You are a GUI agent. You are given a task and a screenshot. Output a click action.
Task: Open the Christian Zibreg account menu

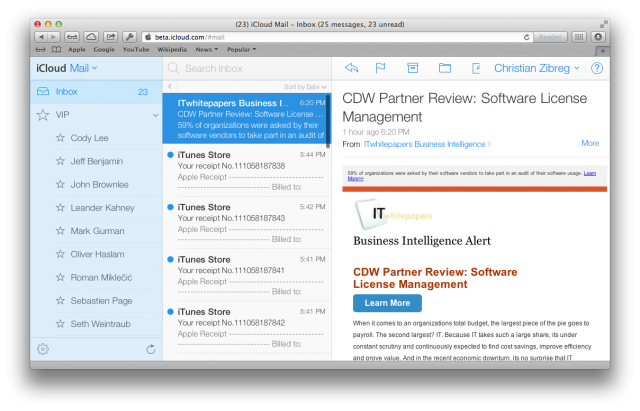click(537, 68)
